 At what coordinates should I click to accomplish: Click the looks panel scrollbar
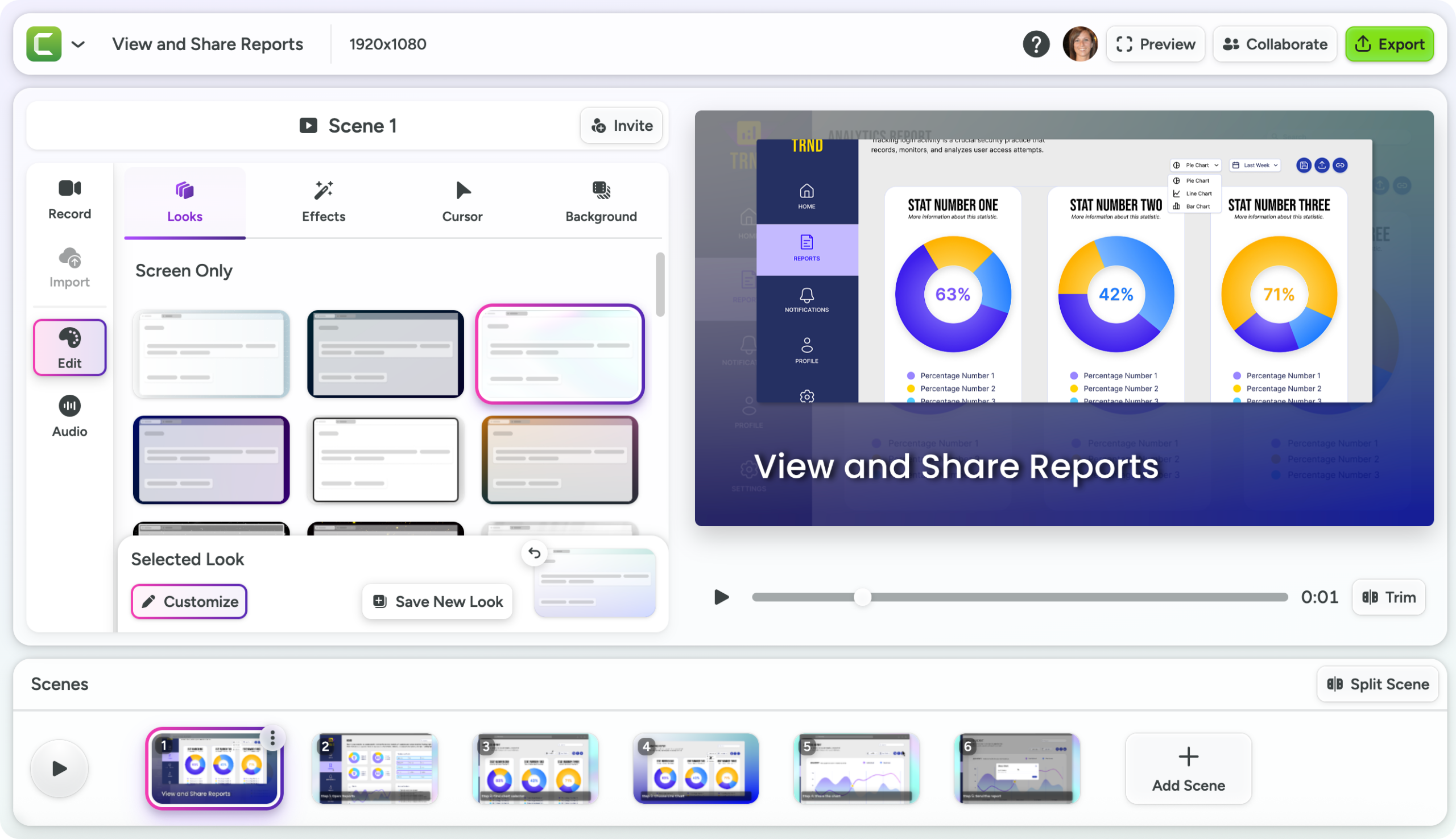(660, 284)
